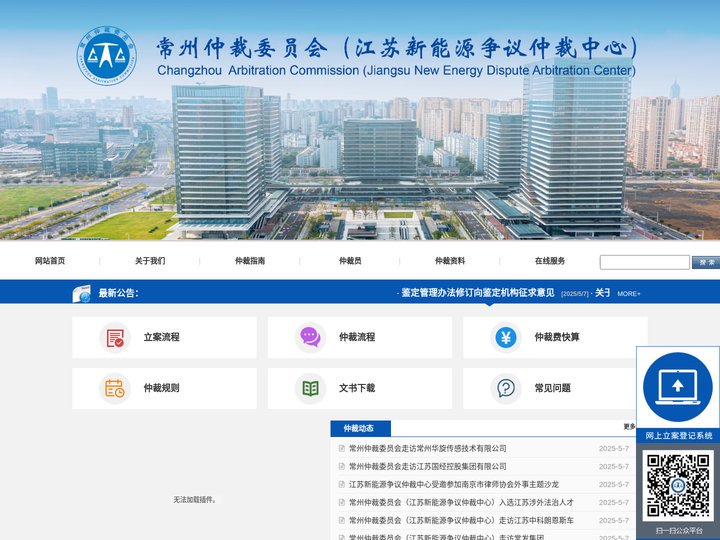Click 更多 link in 仲裁动态 section
The height and width of the screenshot is (540, 720).
point(630,427)
